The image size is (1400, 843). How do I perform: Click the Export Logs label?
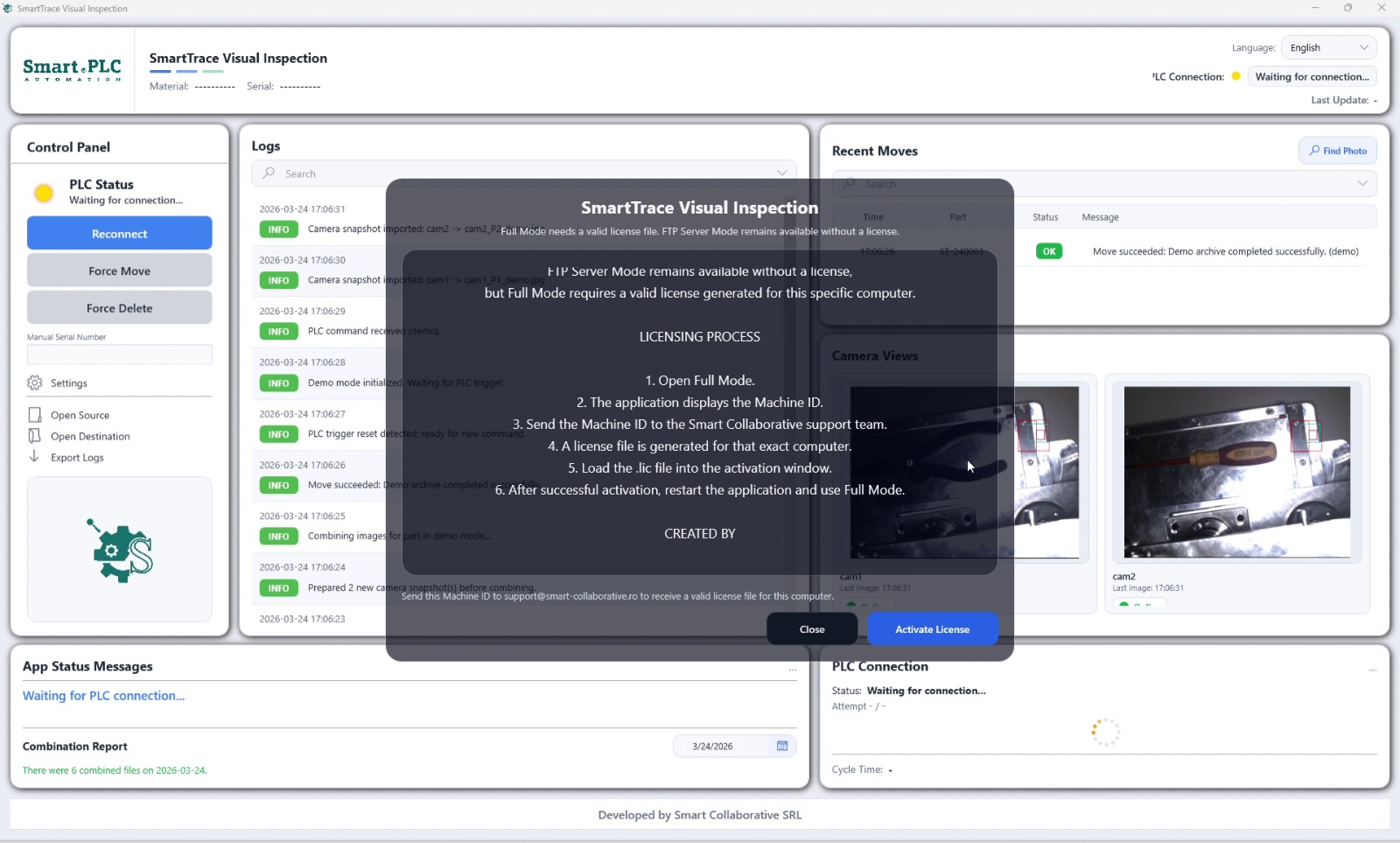(x=77, y=457)
